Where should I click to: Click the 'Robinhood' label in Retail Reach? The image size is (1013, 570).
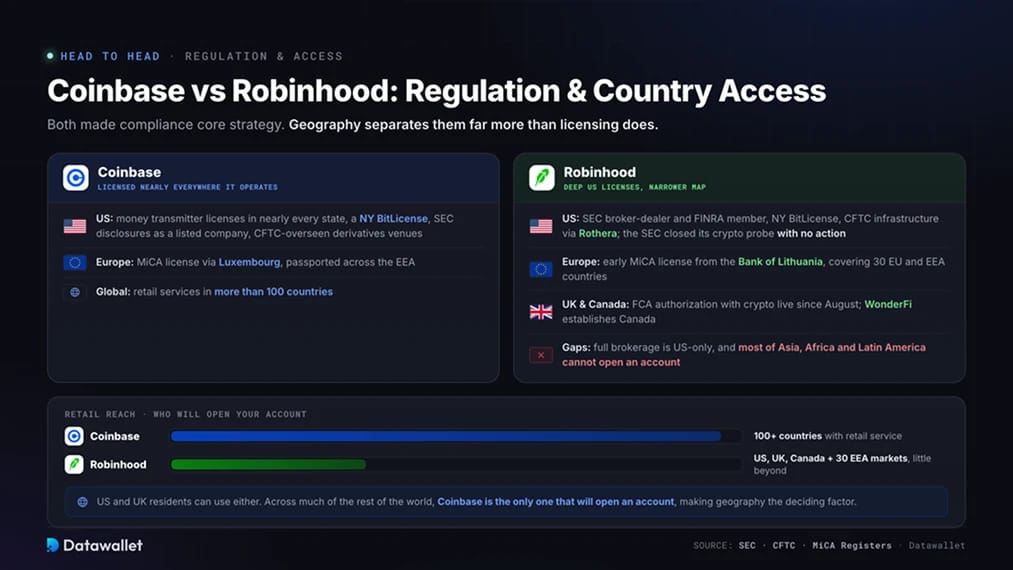118,464
